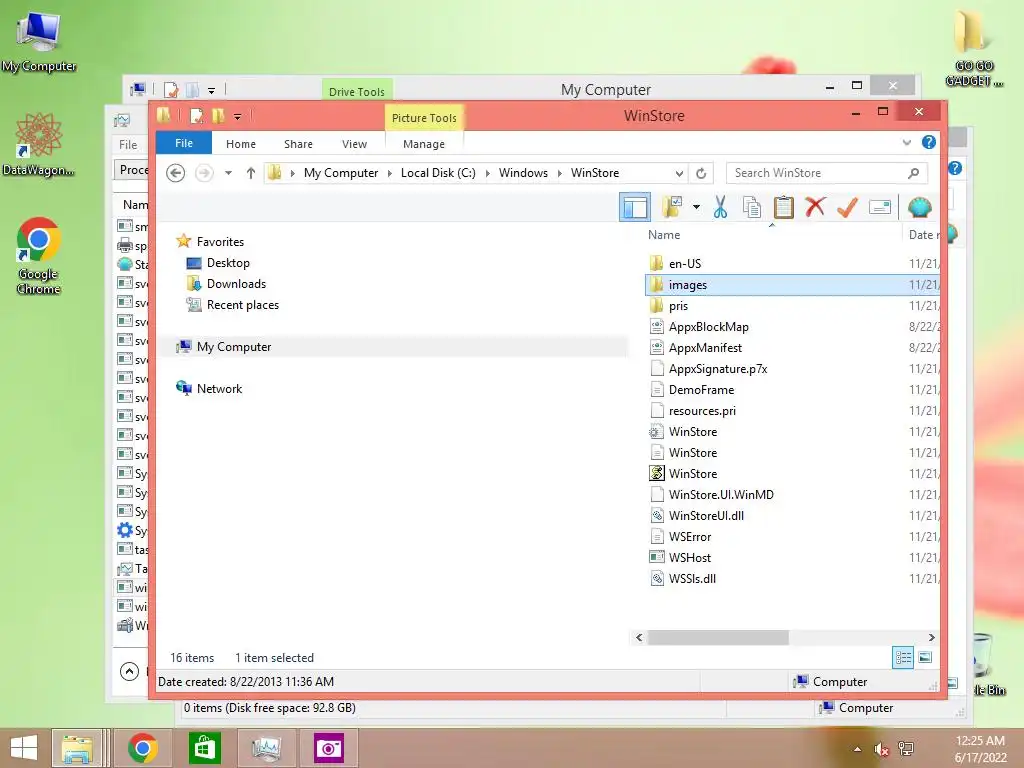Select Desktop under Favorites
The width and height of the screenshot is (1024, 768).
tap(228, 263)
